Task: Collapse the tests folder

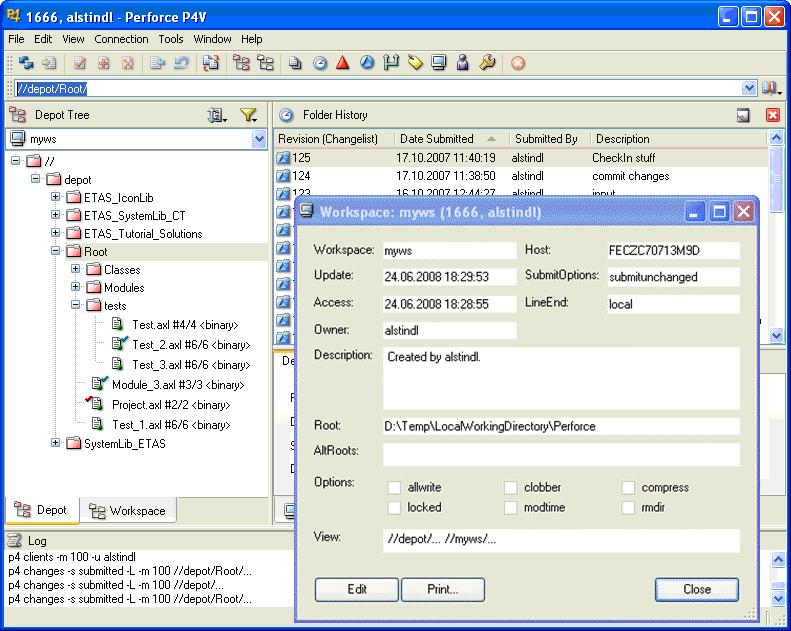Action: click(x=75, y=304)
